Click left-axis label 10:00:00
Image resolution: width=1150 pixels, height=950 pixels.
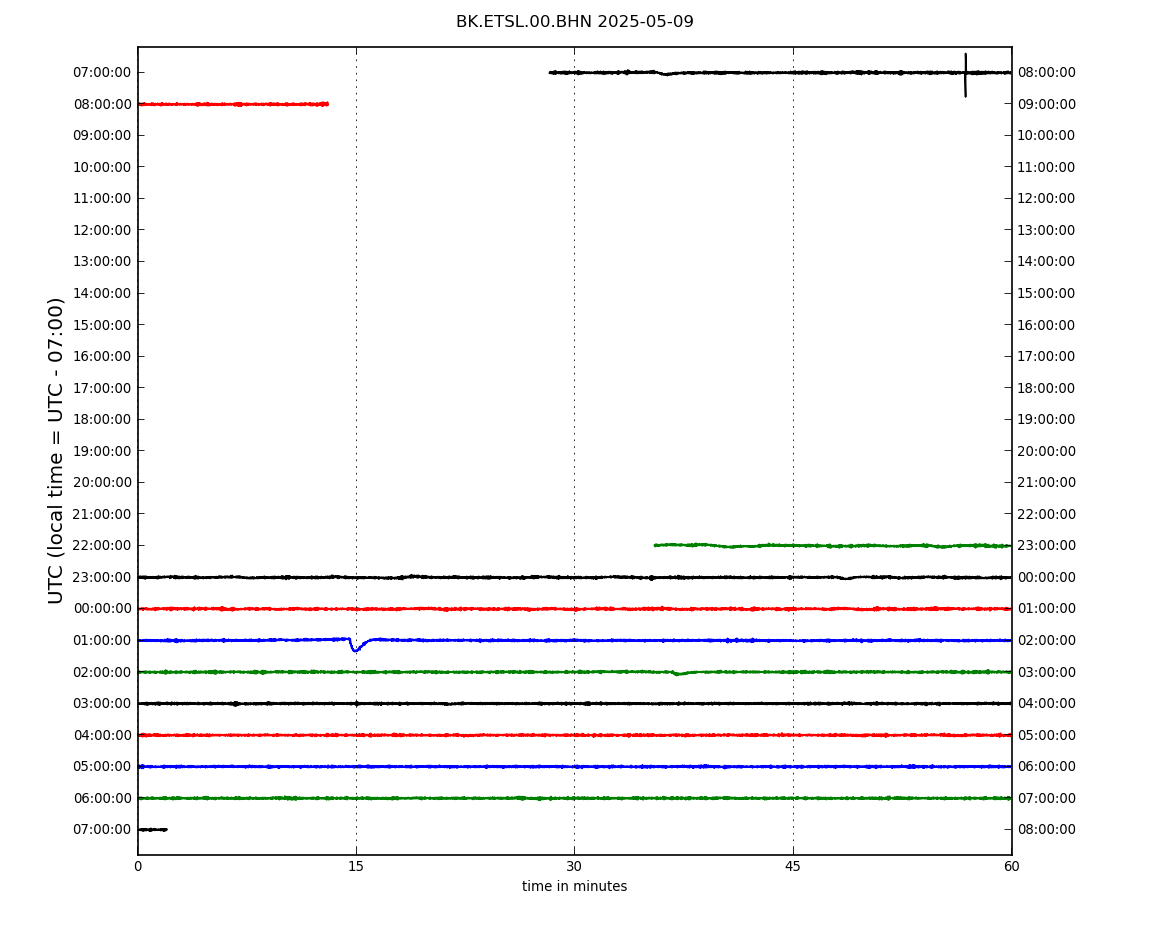pyautogui.click(x=102, y=167)
